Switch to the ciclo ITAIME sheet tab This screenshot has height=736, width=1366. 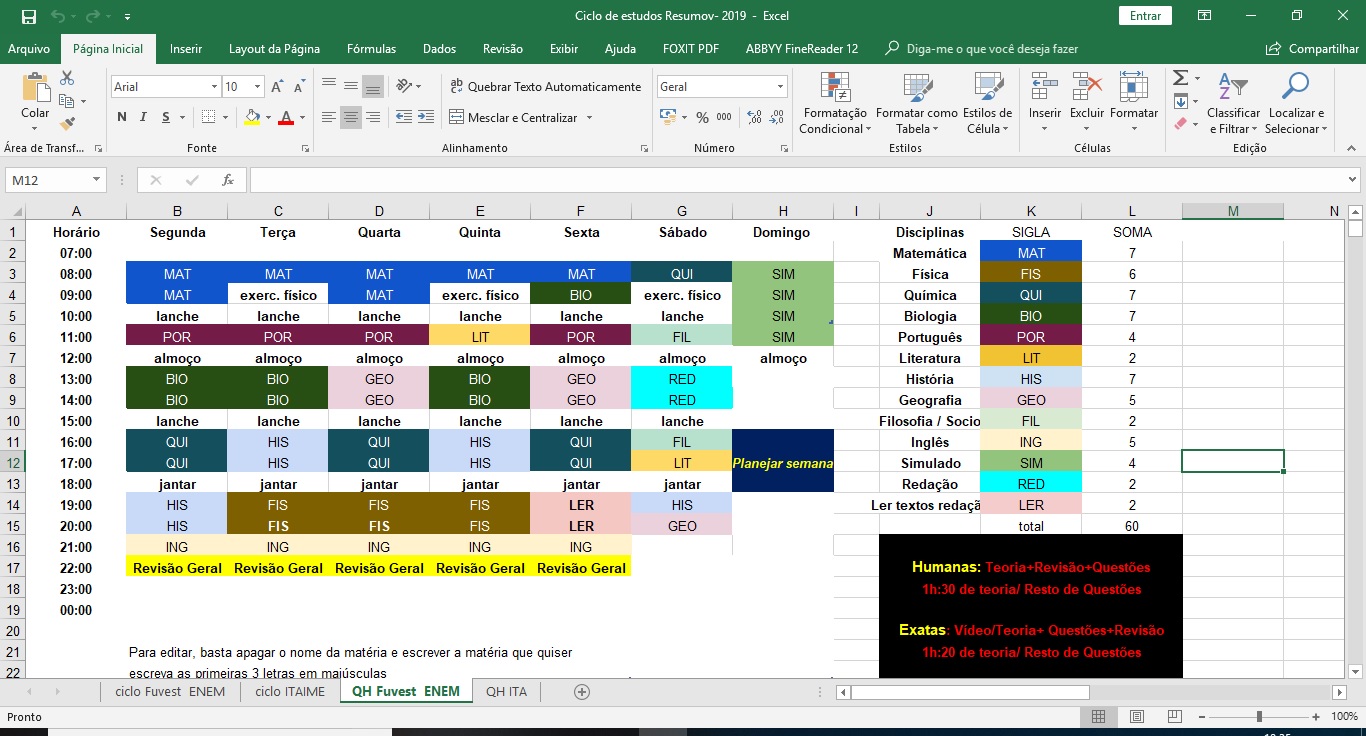tap(289, 692)
